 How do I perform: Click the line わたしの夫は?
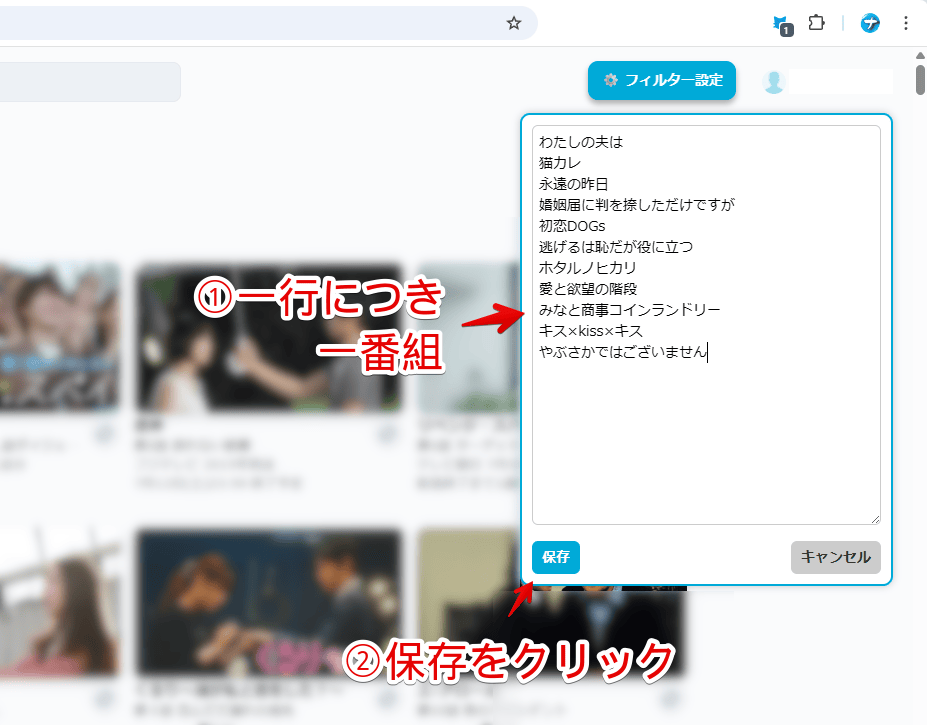581,142
